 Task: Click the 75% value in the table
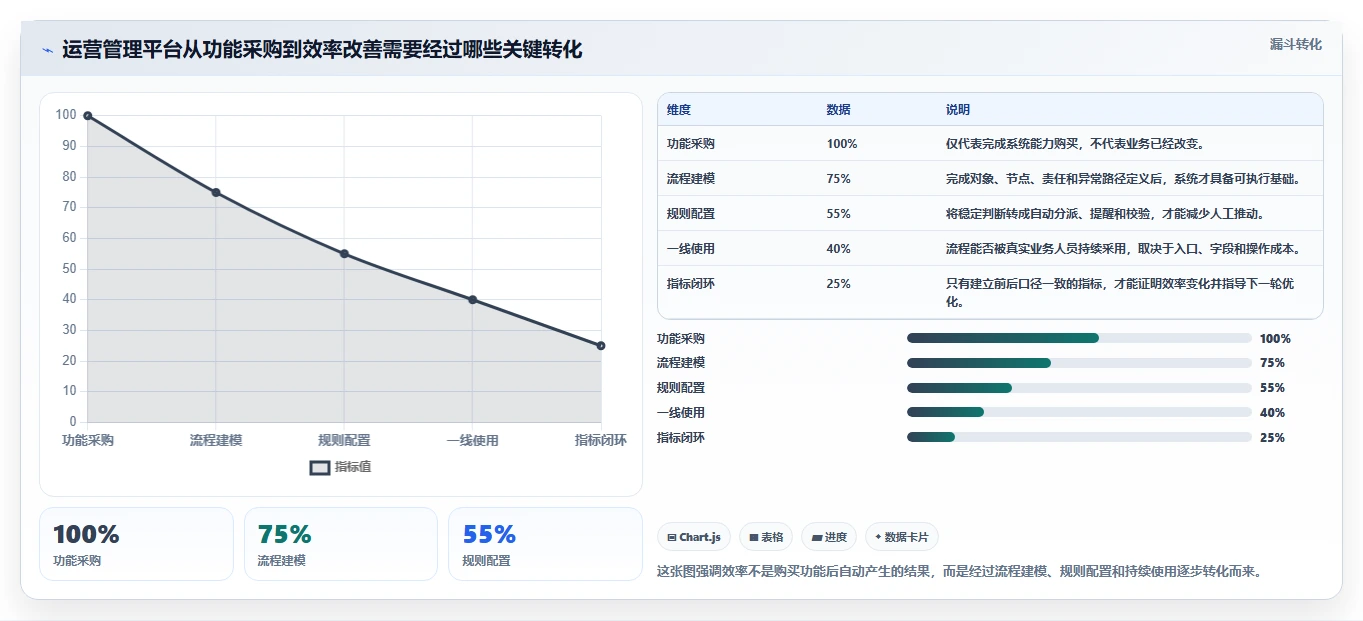tap(839, 179)
